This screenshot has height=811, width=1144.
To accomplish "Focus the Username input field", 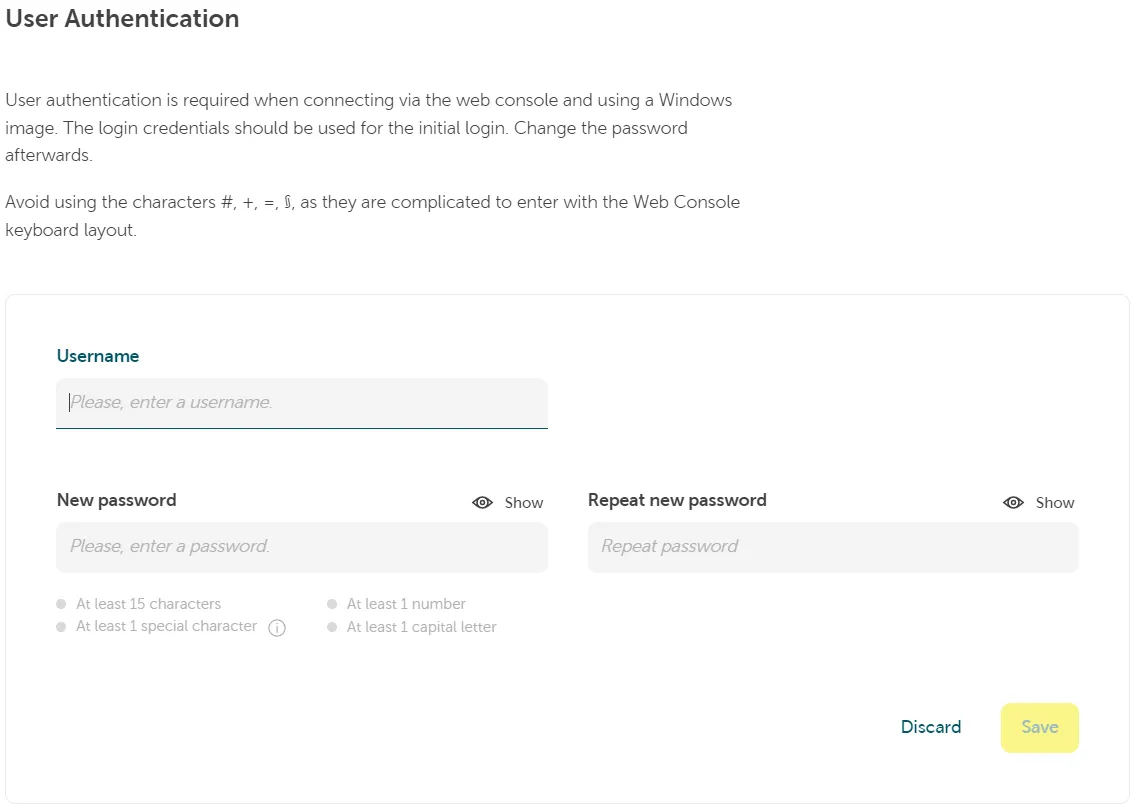I will click(x=300, y=402).
